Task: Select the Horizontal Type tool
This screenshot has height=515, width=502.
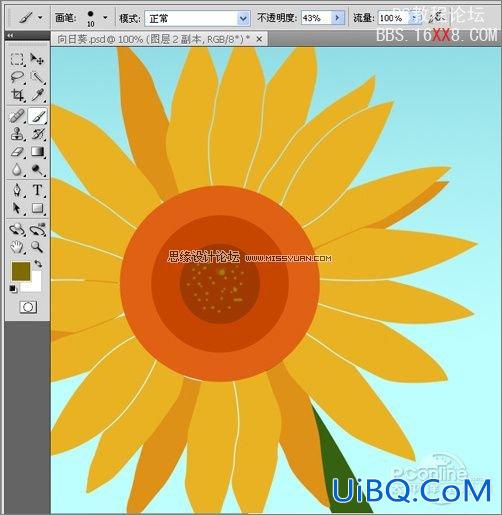Action: pyautogui.click(x=37, y=190)
